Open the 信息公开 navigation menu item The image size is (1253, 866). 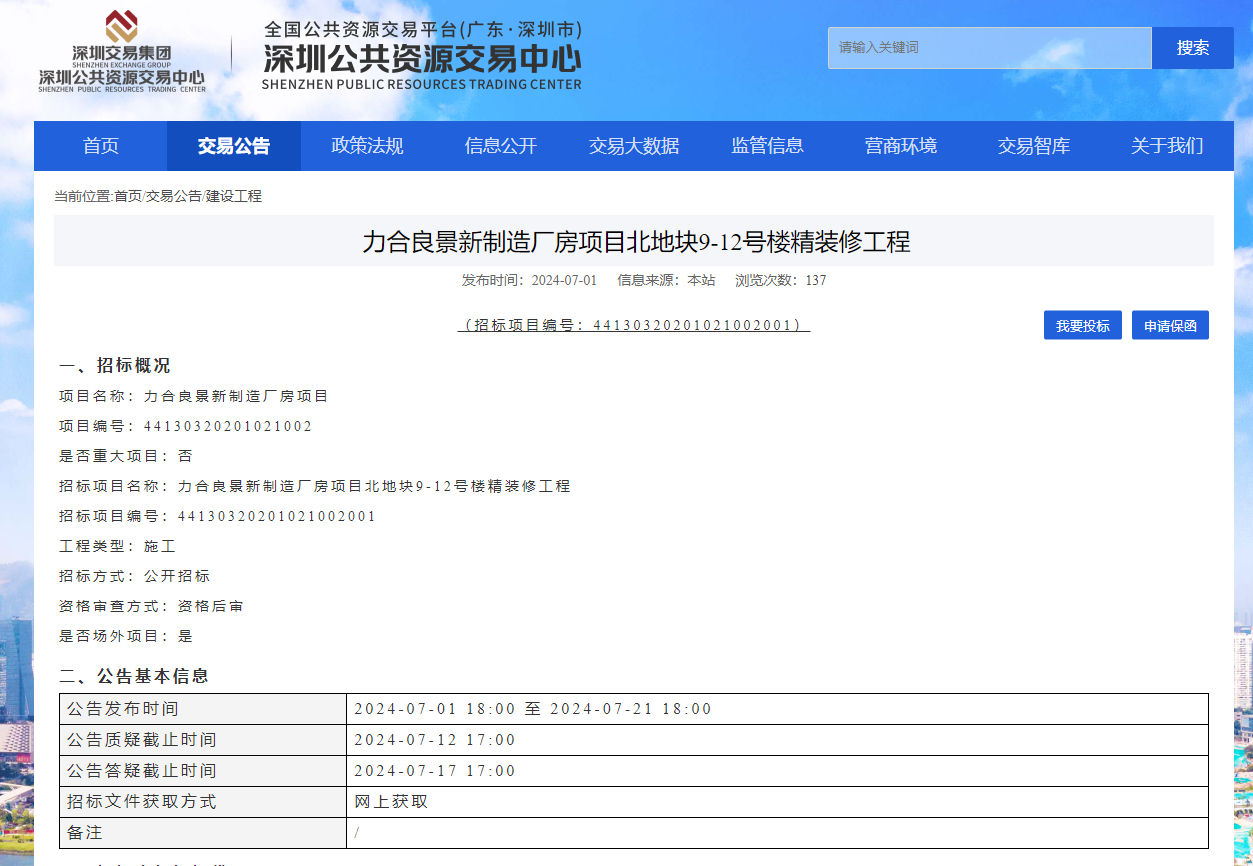tap(500, 146)
